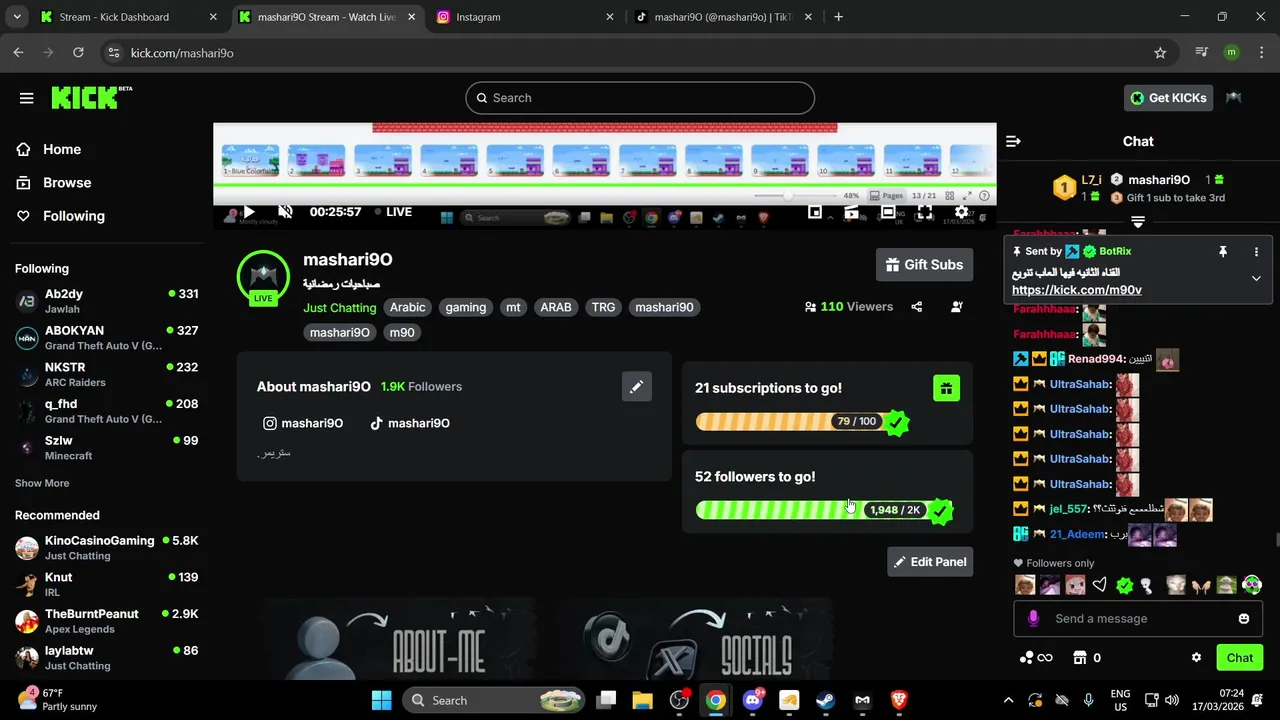The width and height of the screenshot is (1280, 720).
Task: Open mashari9O Instagram link
Action: [303, 423]
